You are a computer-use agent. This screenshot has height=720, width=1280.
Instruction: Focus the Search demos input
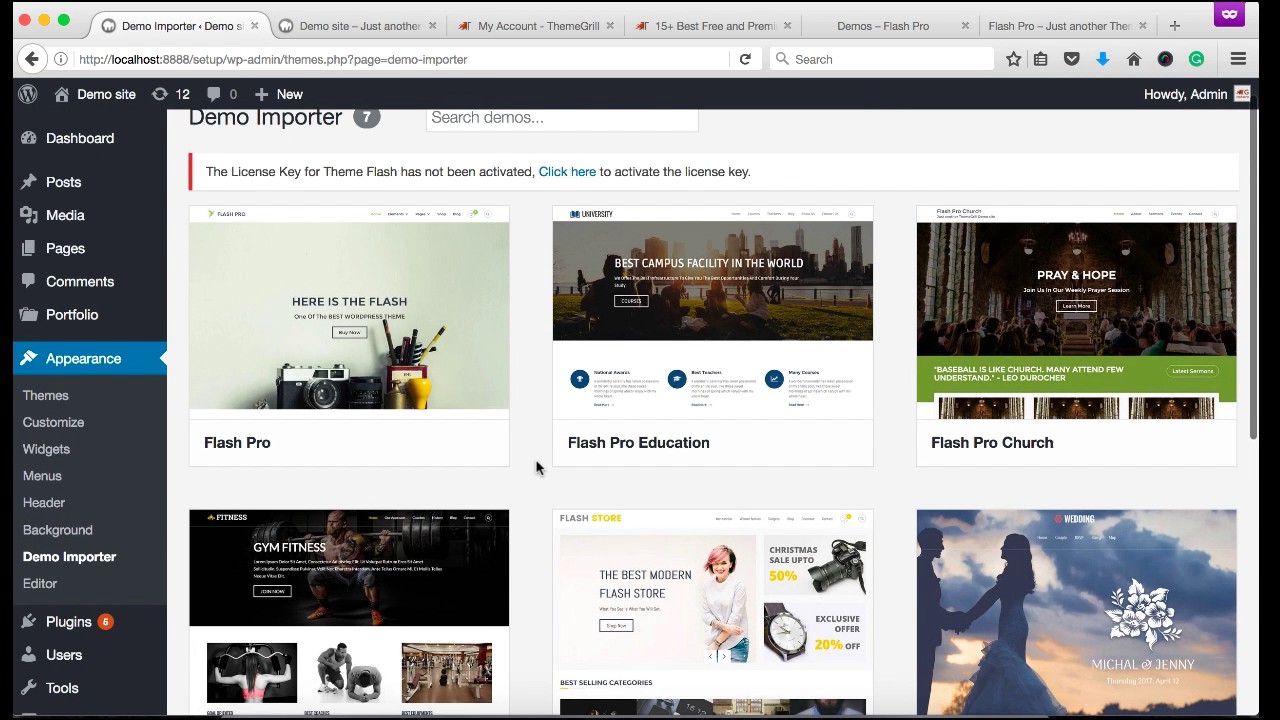click(562, 118)
